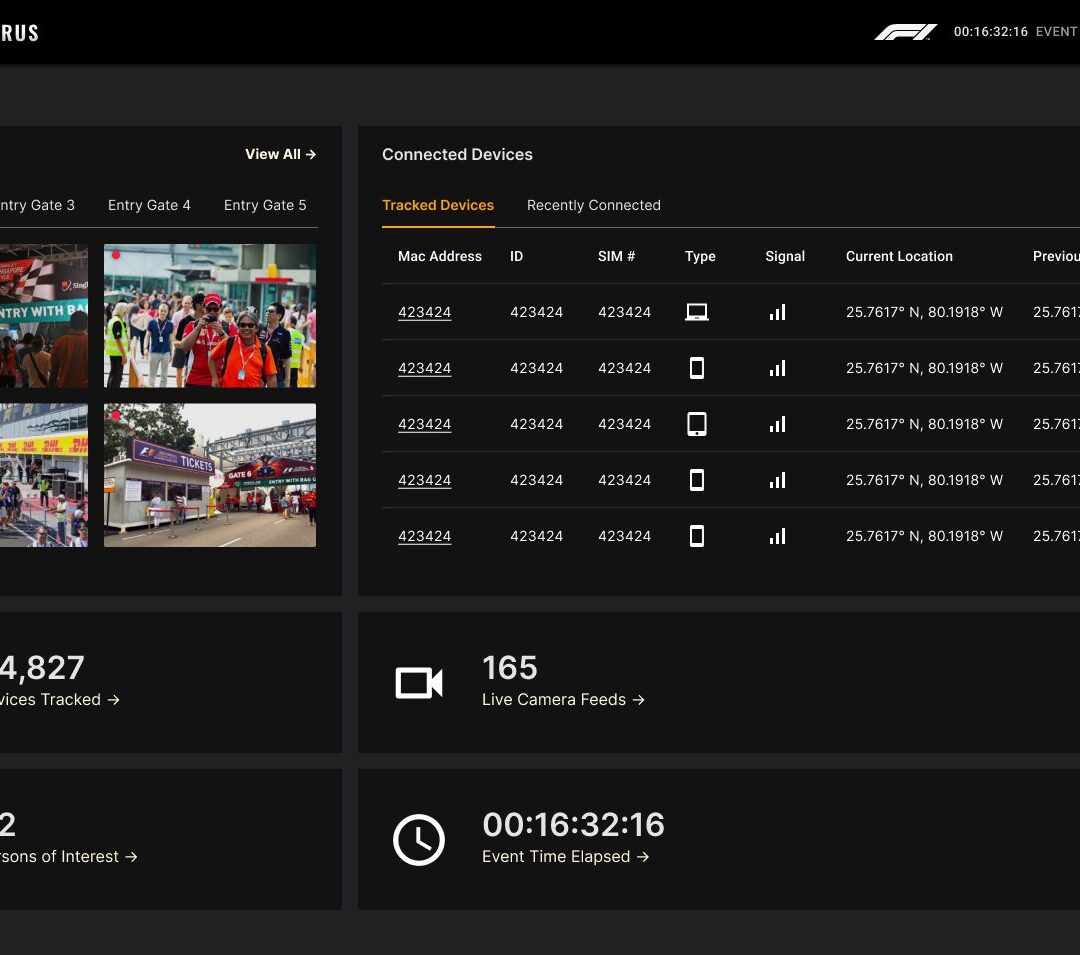1080x955 pixels.
Task: Click the clock icon
Action: pyautogui.click(x=419, y=840)
